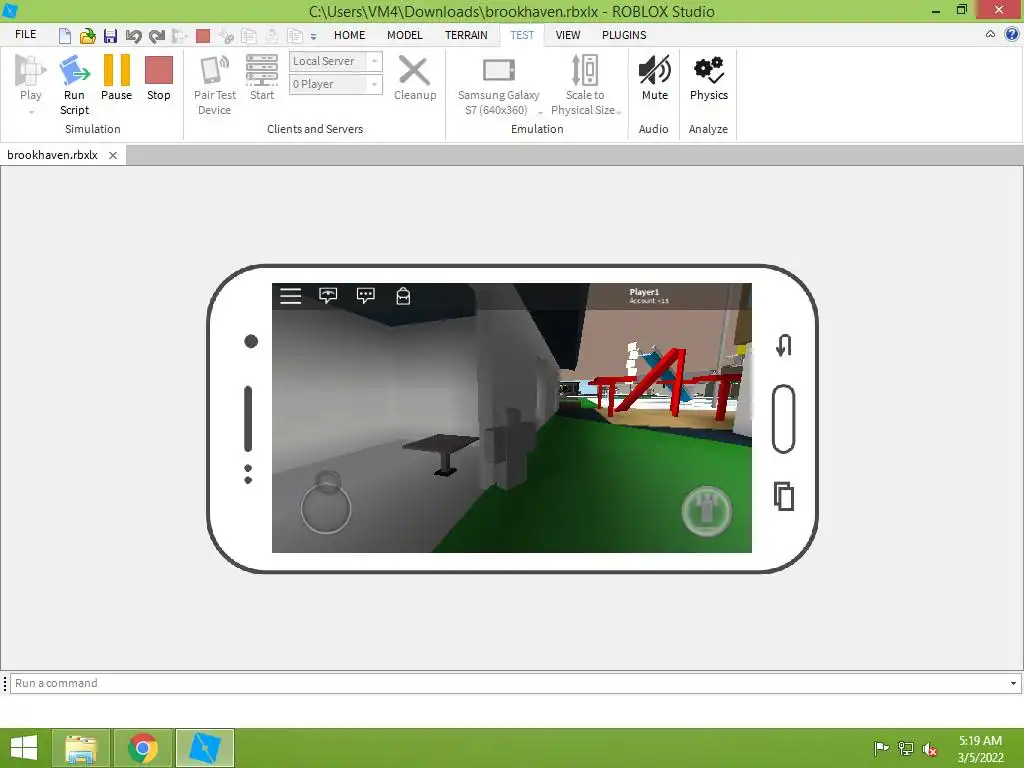
Task: Open the PLUGINS ribbon tab
Action: (x=624, y=35)
